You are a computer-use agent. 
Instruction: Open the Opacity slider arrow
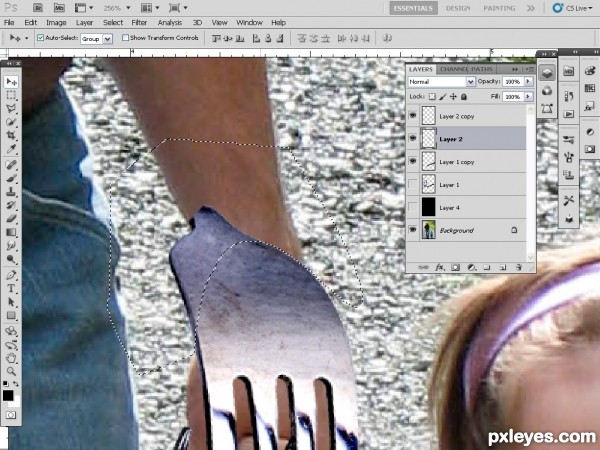pos(528,82)
